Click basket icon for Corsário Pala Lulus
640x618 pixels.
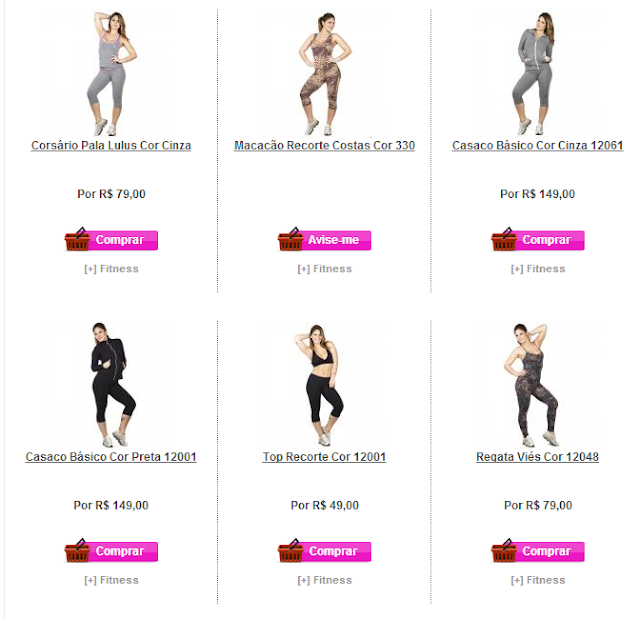77,239
